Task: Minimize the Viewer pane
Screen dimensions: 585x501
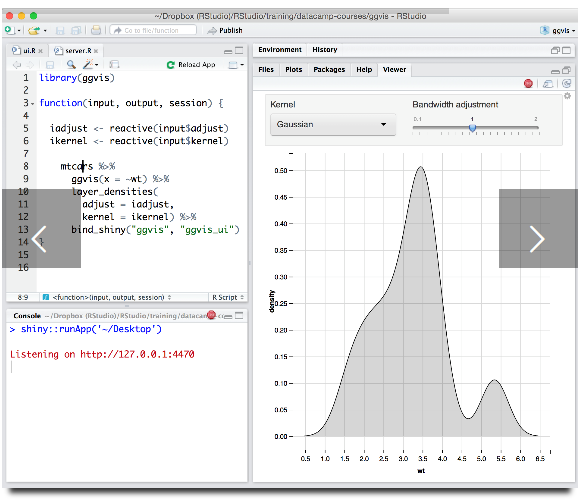Action: point(555,71)
